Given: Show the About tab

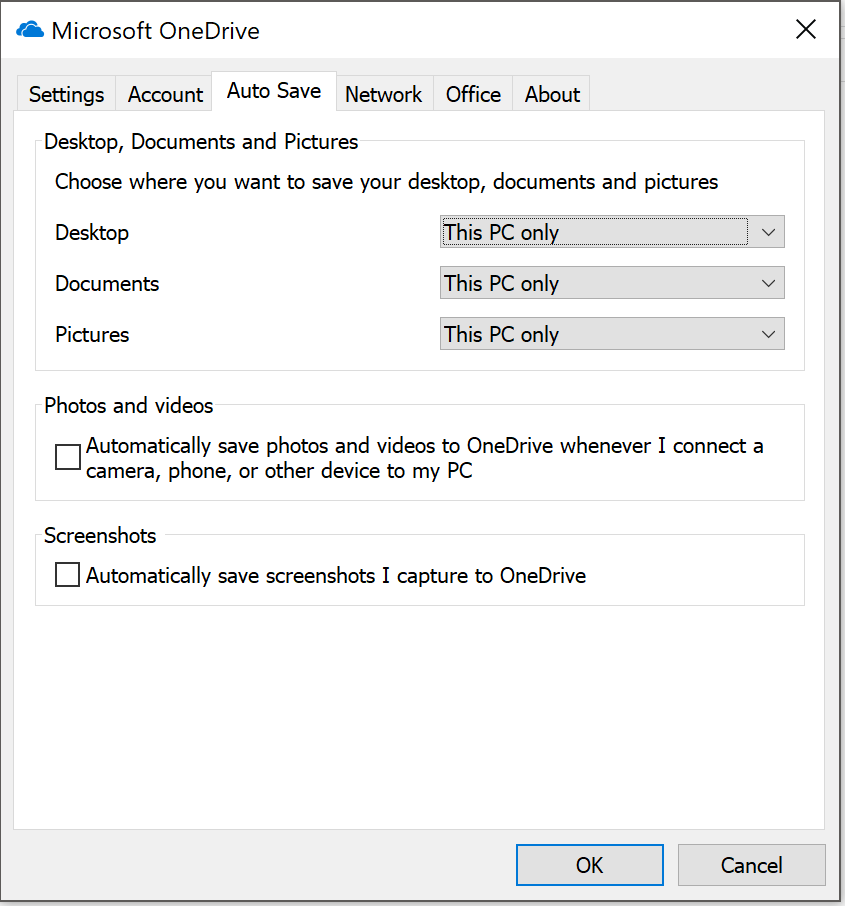Looking at the screenshot, I should tap(552, 94).
